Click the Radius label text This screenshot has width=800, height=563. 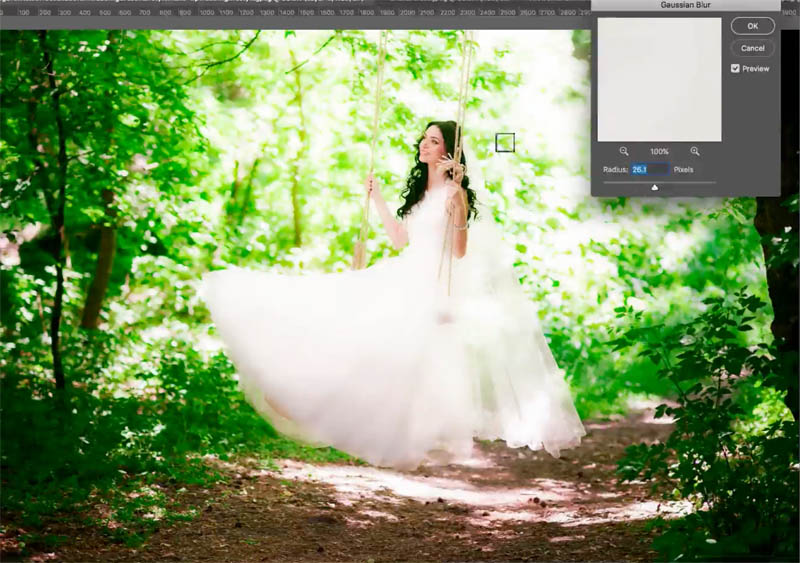(x=615, y=170)
